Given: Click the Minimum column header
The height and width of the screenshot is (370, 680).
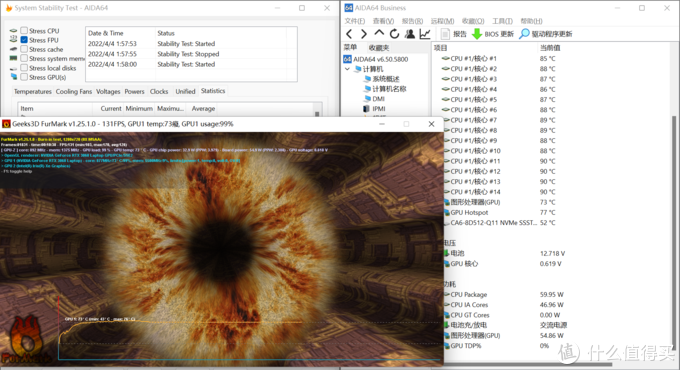Looking at the screenshot, I should [x=139, y=108].
